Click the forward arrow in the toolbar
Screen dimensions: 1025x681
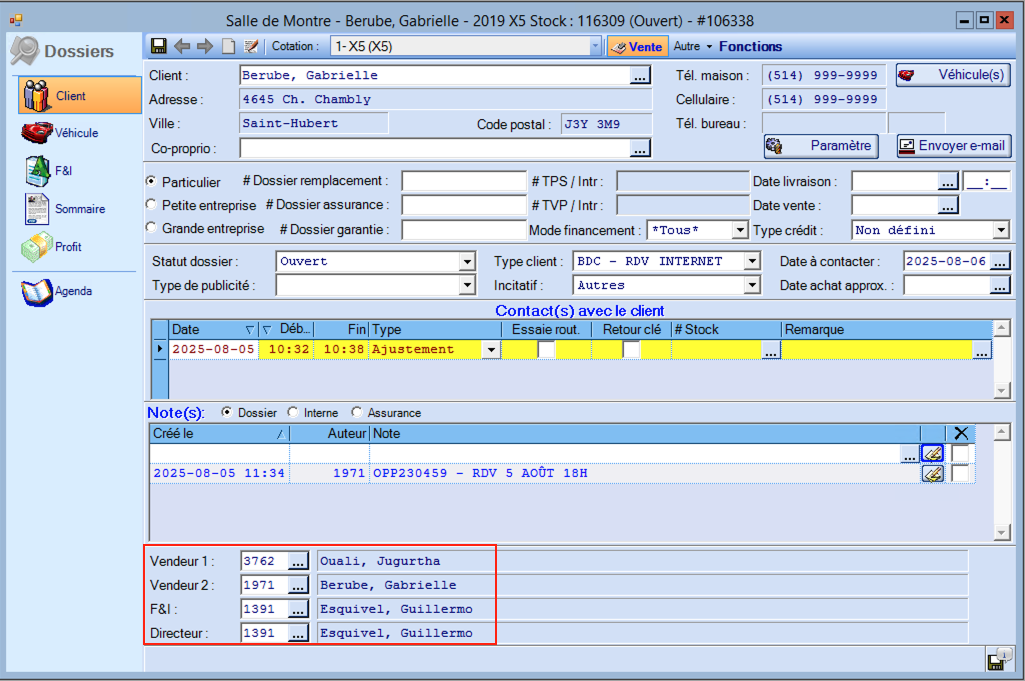(204, 46)
